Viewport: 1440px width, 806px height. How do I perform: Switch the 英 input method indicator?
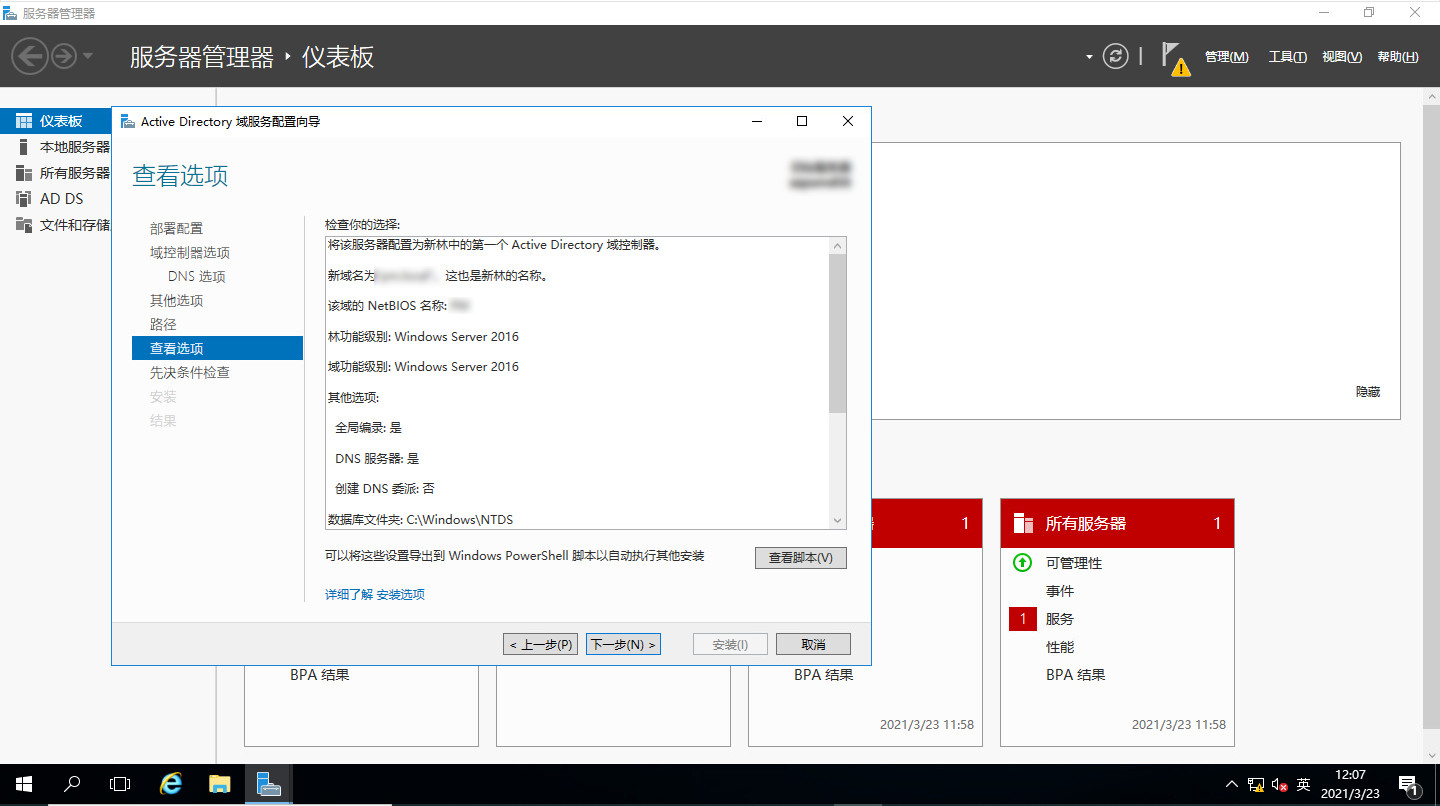(x=1303, y=785)
